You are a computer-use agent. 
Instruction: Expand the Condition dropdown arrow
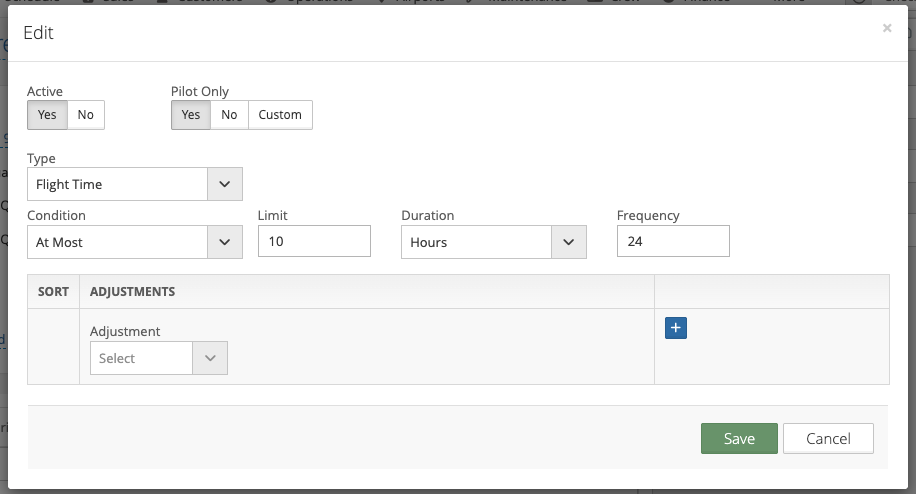click(224, 242)
